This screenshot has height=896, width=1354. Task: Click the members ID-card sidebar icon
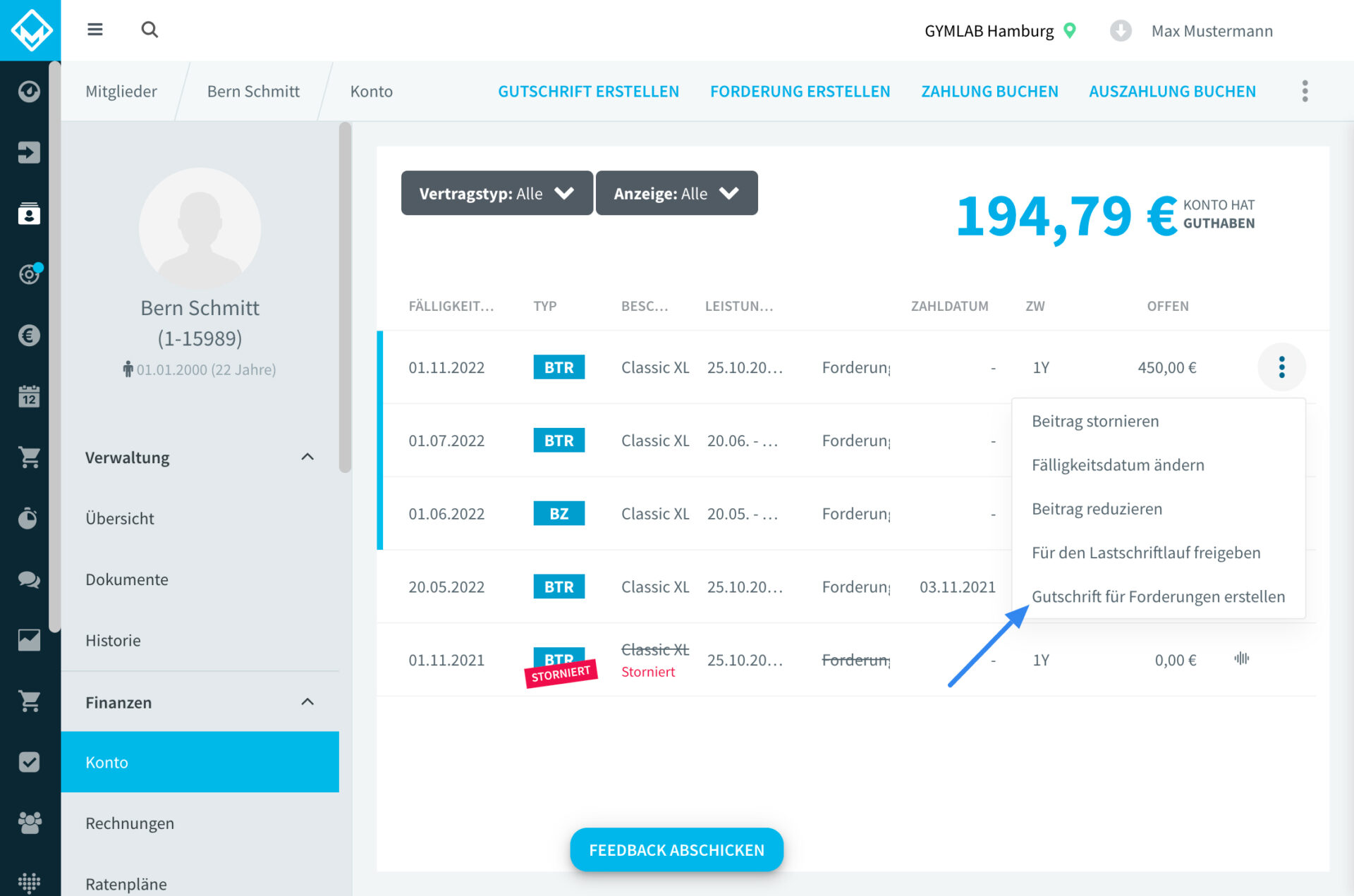tap(29, 214)
